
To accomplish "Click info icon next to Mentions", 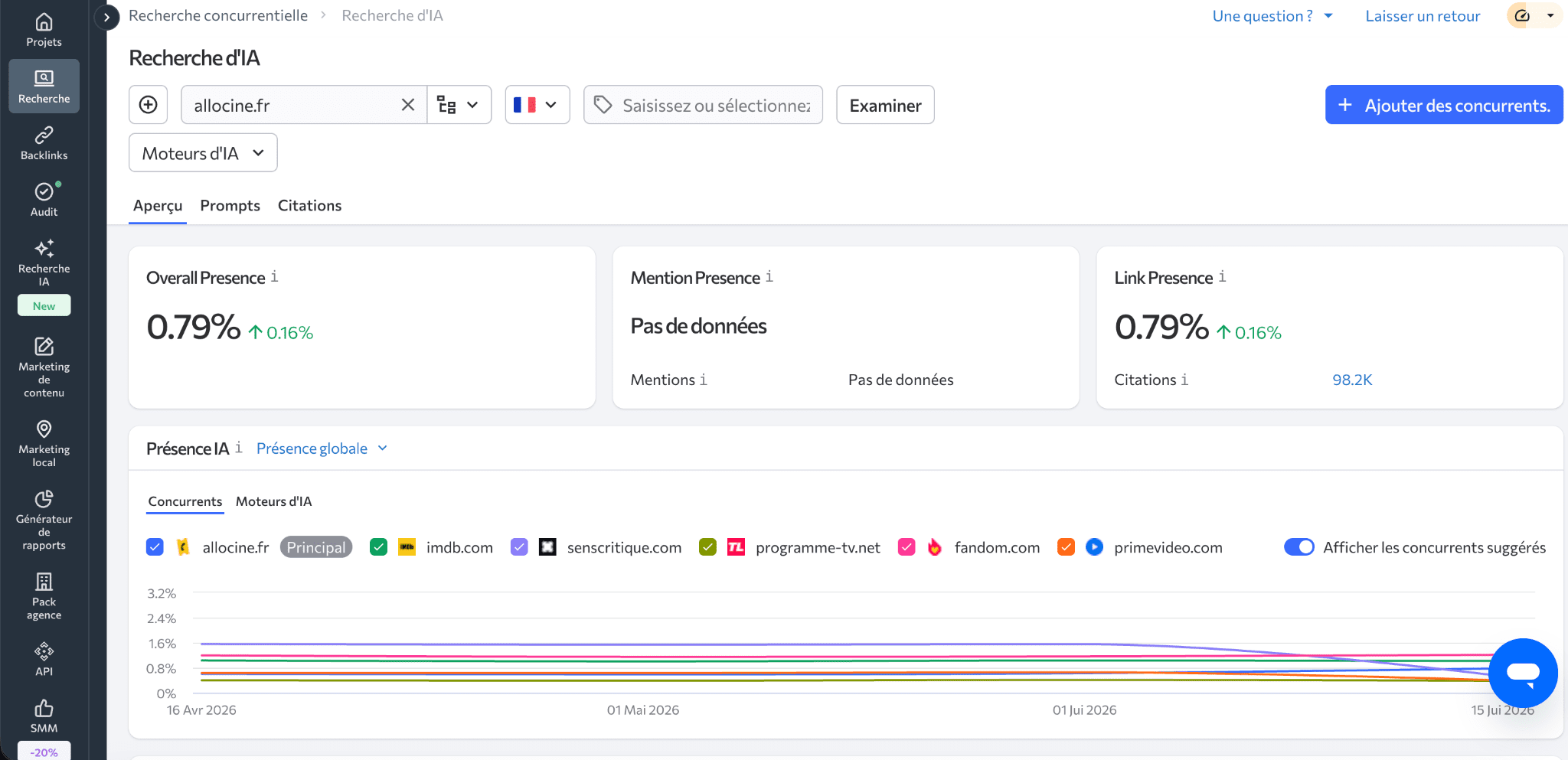I will tap(703, 380).
